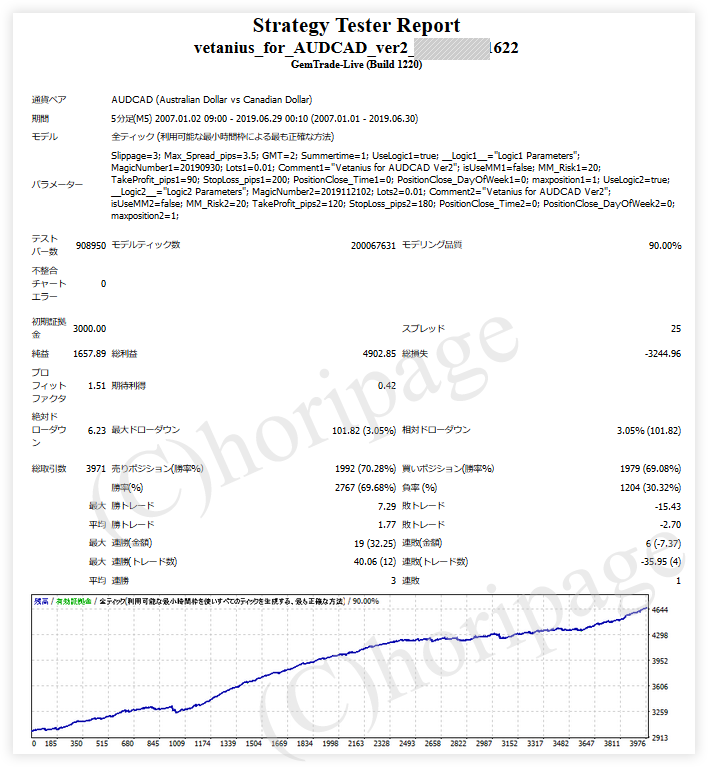Click the GemTrade-Live (Build 1220) subtitle
Image resolution: width=708 pixels, height=767 pixels.
(x=356, y=65)
